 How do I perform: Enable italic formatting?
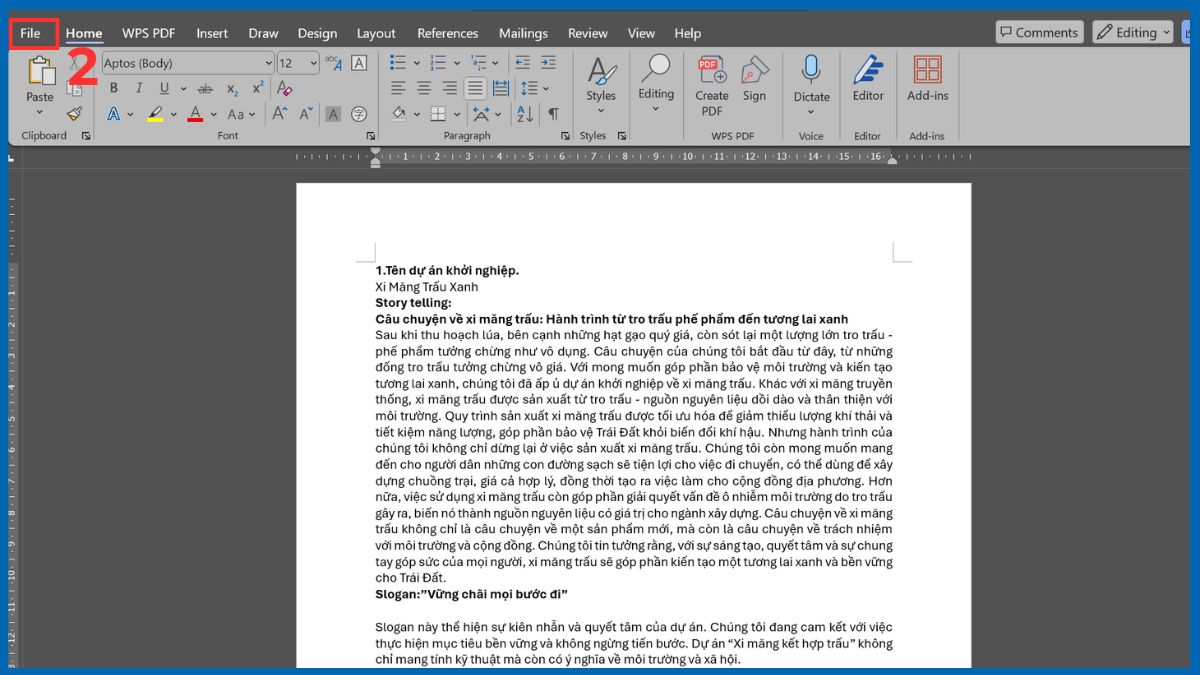139,88
